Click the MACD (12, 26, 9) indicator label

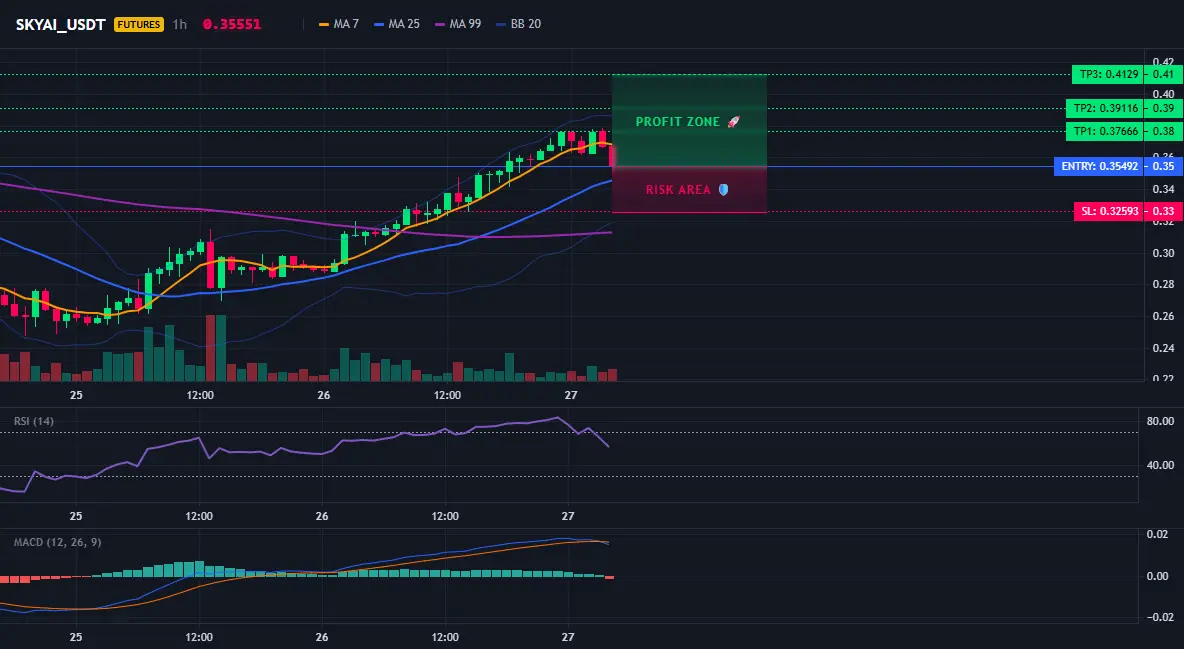click(x=57, y=542)
